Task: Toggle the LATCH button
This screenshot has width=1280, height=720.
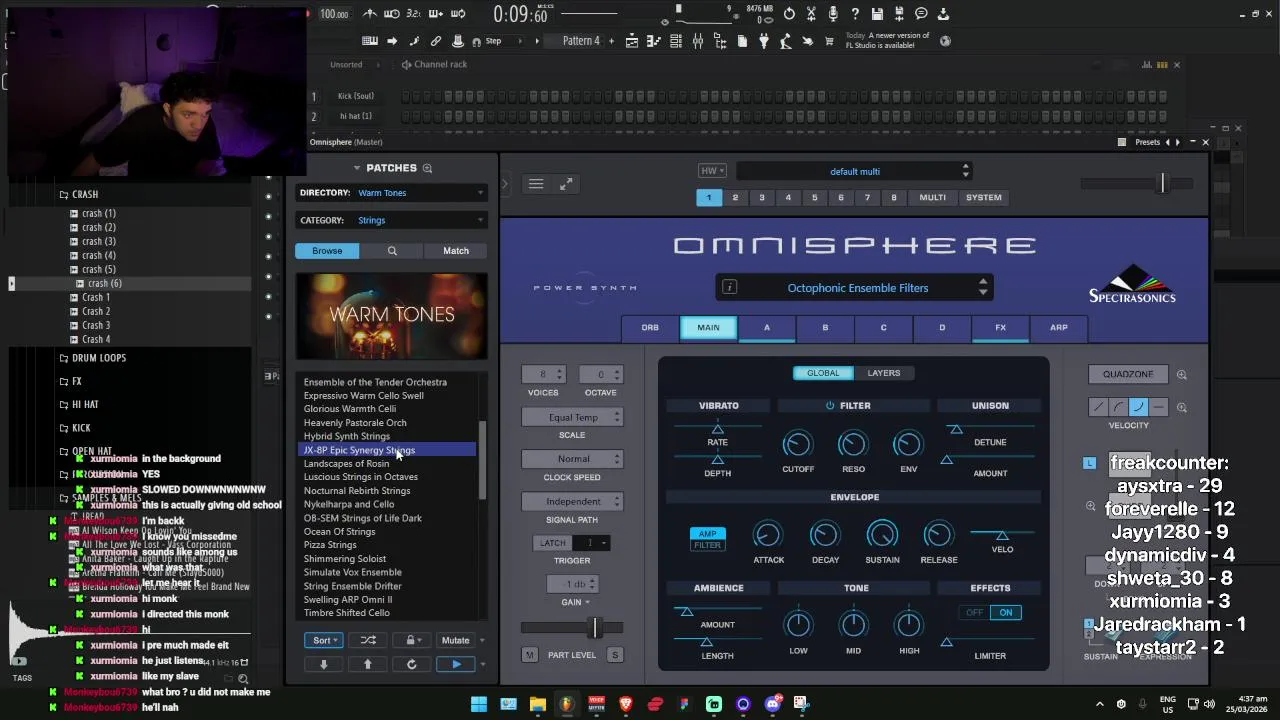Action: (553, 543)
